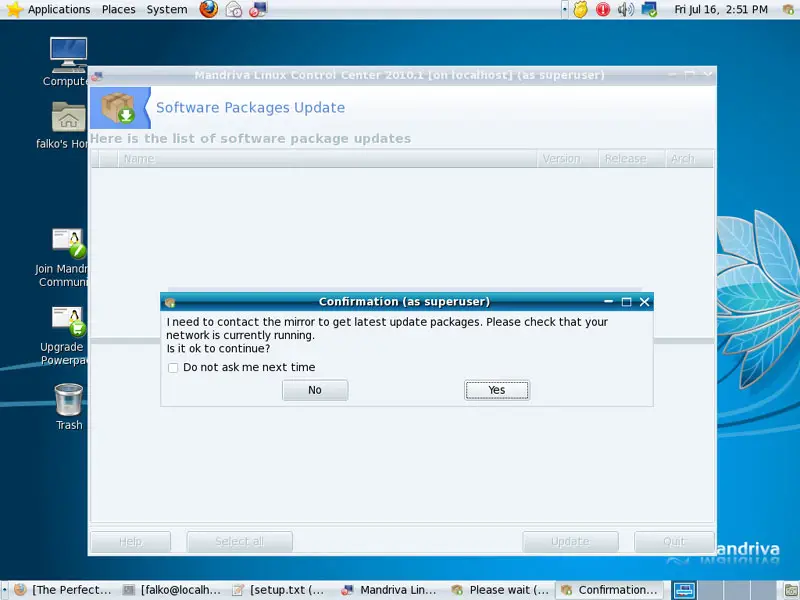Click the network status tray icon
800x600 pixels.
[x=649, y=9]
